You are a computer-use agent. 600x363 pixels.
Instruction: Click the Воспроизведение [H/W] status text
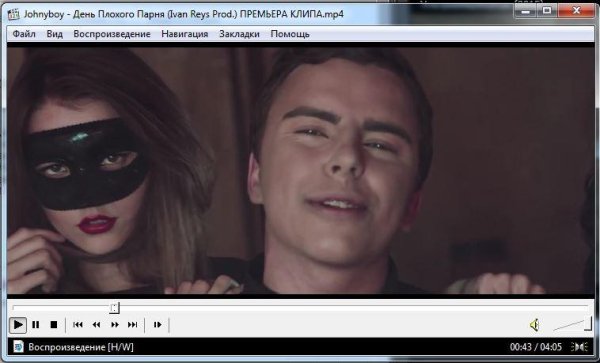tap(81, 347)
